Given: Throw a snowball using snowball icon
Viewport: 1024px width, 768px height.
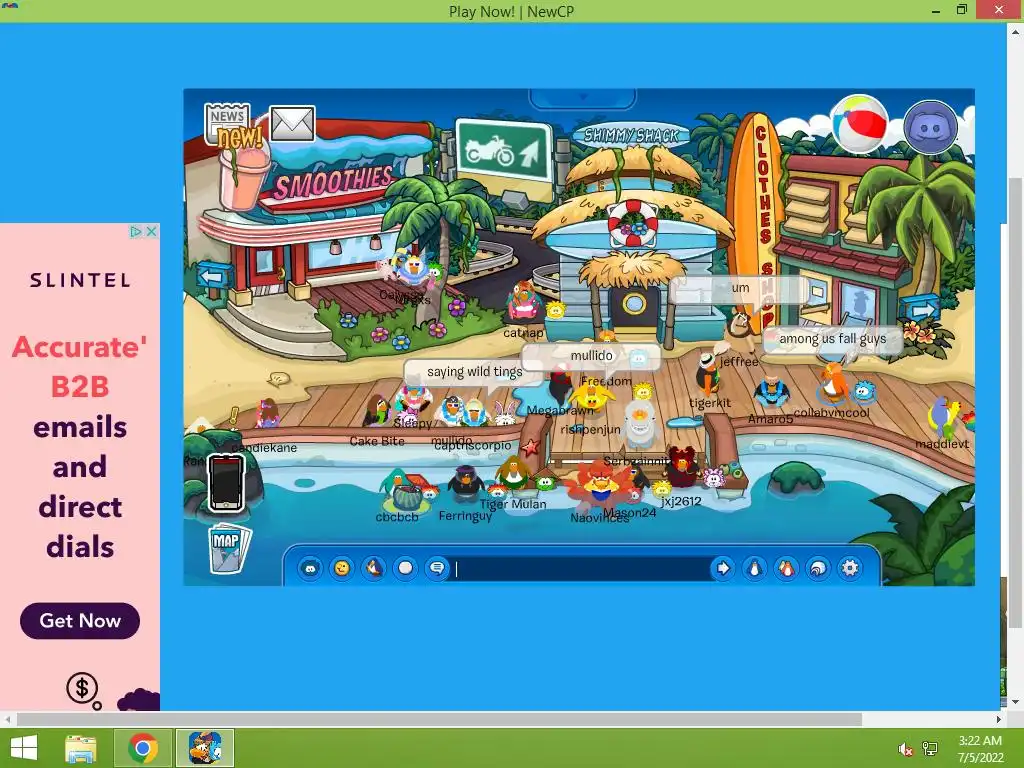Looking at the screenshot, I should point(405,568).
